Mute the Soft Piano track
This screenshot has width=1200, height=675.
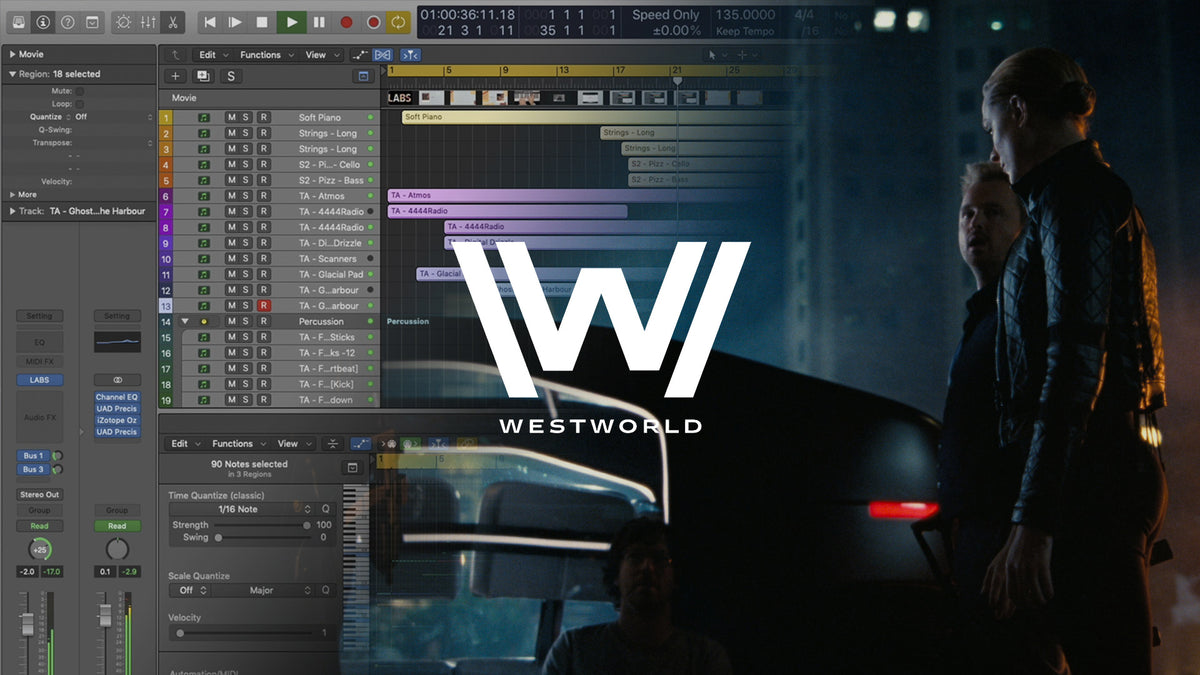[231, 117]
